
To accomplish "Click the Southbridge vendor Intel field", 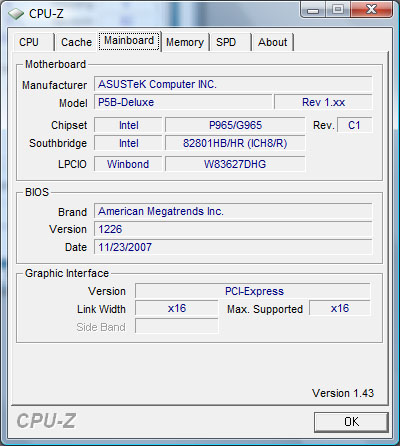I will point(128,143).
